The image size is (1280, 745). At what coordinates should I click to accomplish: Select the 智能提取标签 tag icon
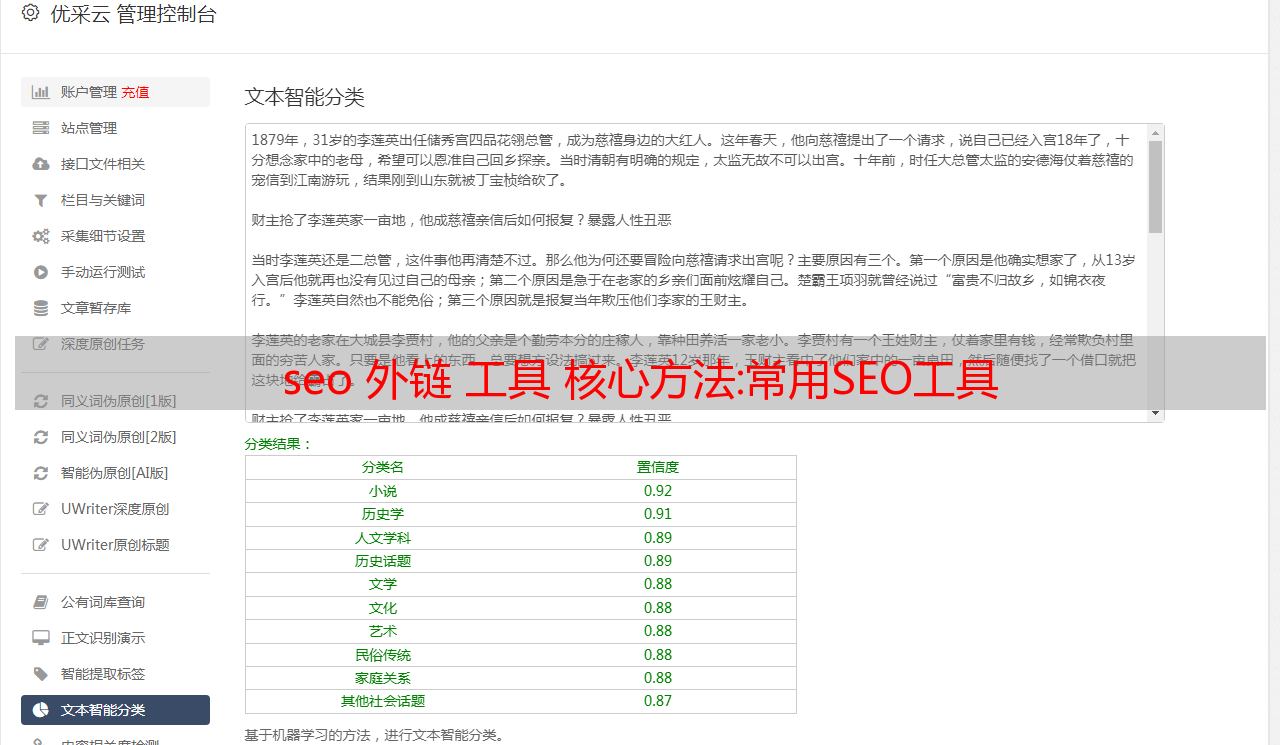39,673
